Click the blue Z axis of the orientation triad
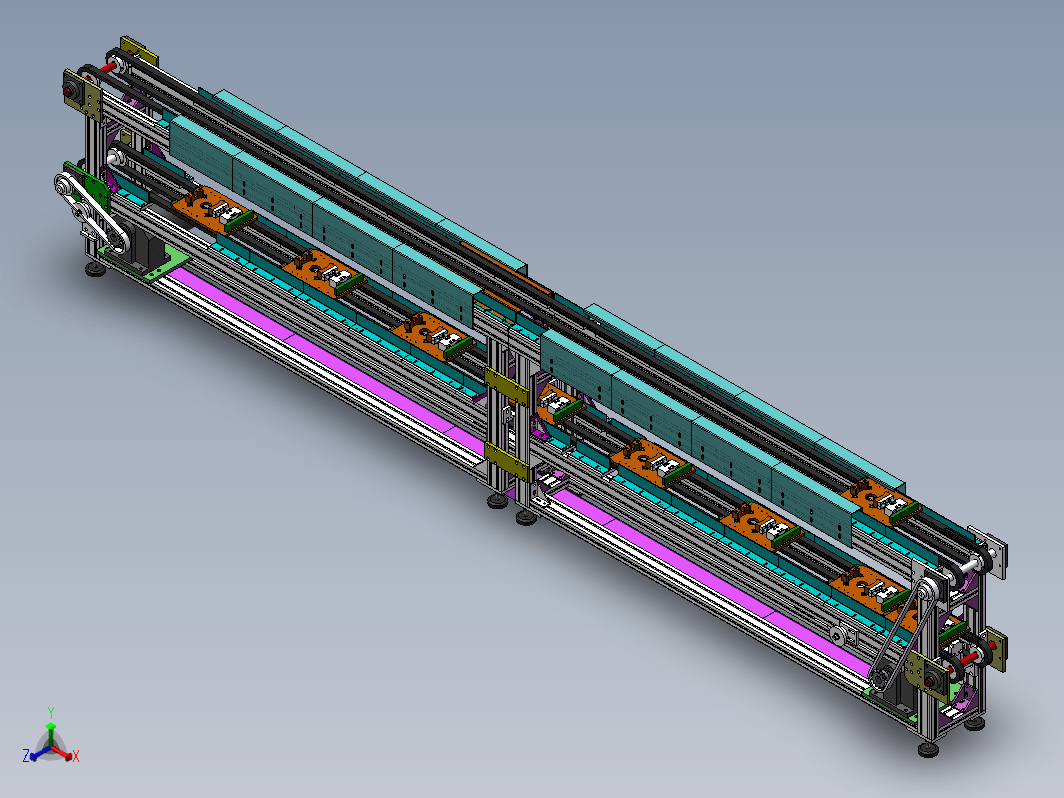 pos(39,753)
